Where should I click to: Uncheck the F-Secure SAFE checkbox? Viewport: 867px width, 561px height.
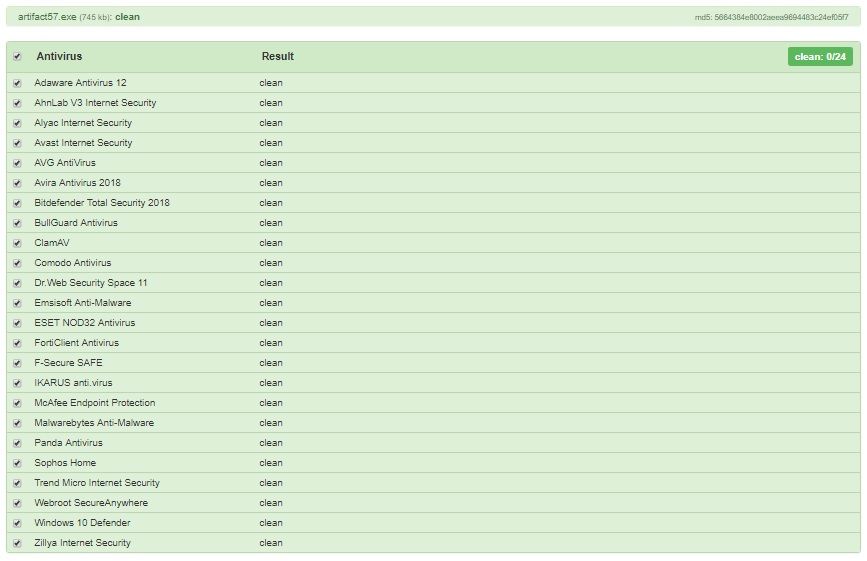17,363
